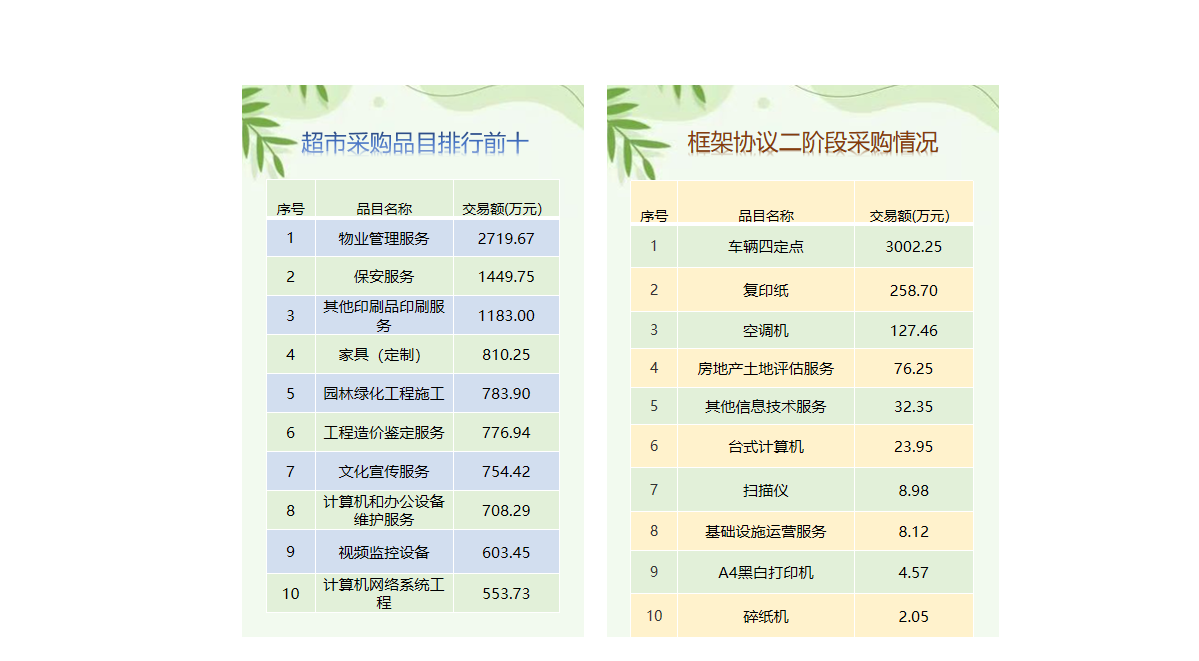Click the 房地产土地评估服务 cell
The height and width of the screenshot is (661, 1199).
(x=765, y=369)
